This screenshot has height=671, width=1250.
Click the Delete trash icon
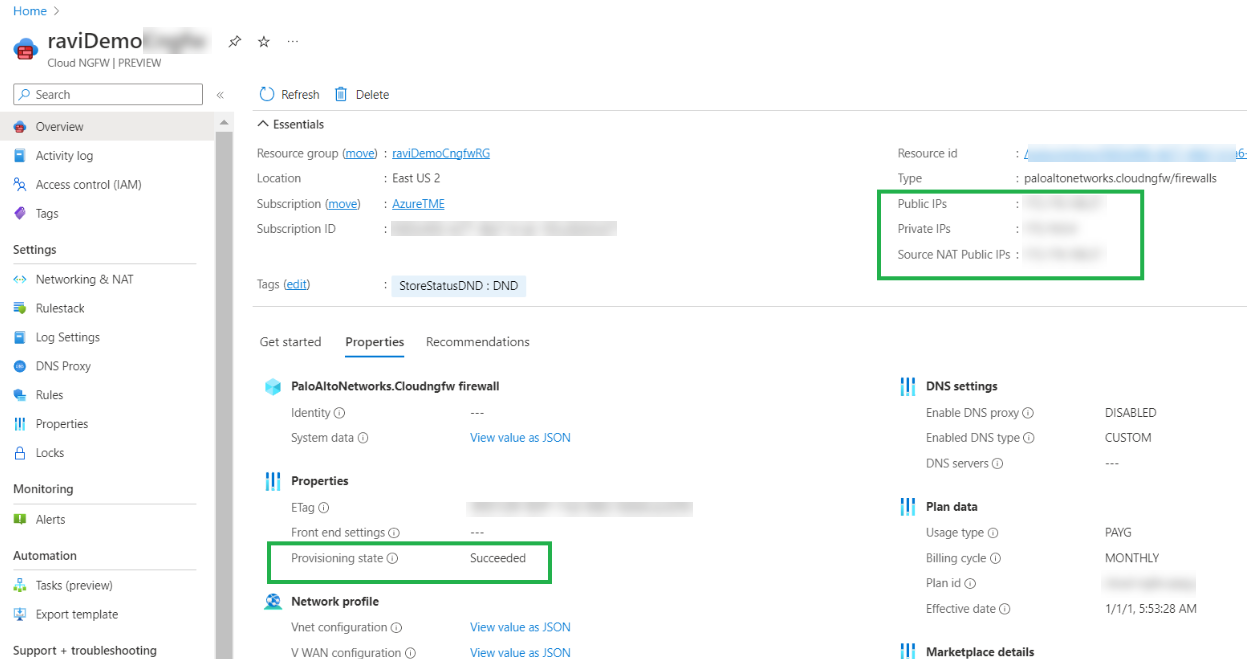341,94
